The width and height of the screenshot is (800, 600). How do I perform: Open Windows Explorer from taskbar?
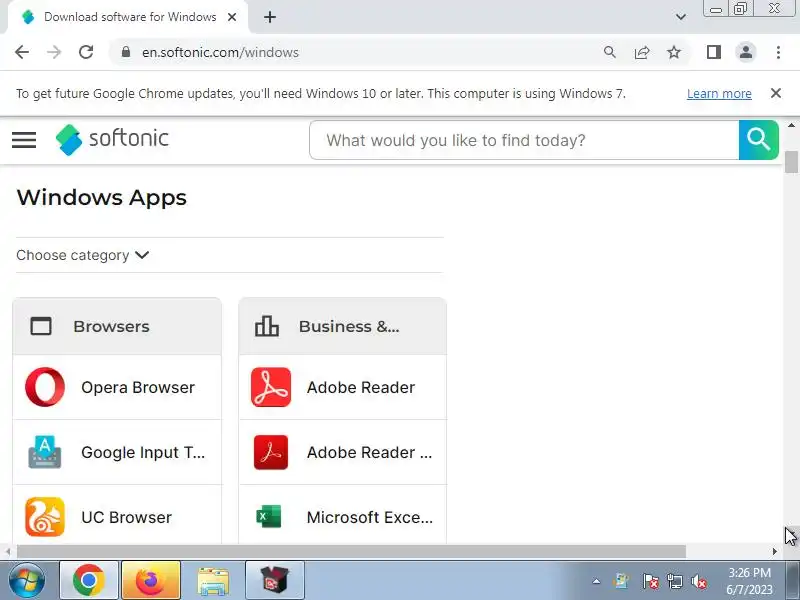[x=213, y=581]
